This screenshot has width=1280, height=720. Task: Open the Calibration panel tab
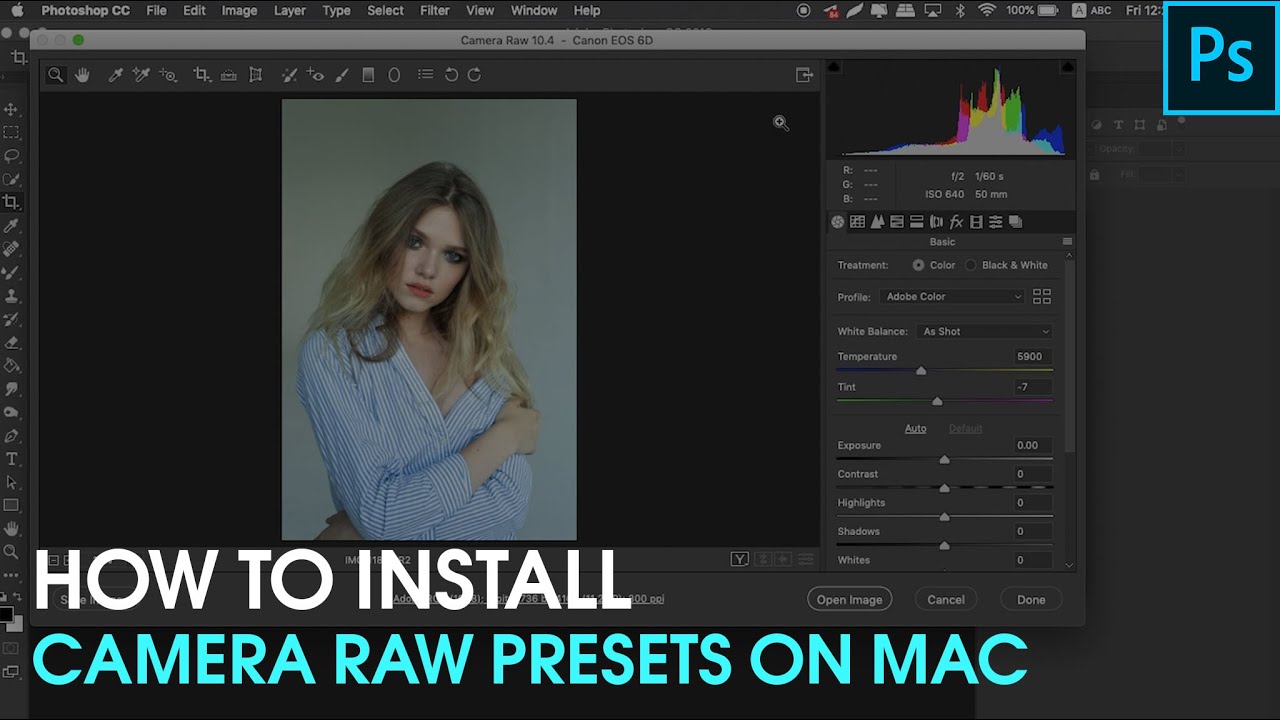click(976, 222)
